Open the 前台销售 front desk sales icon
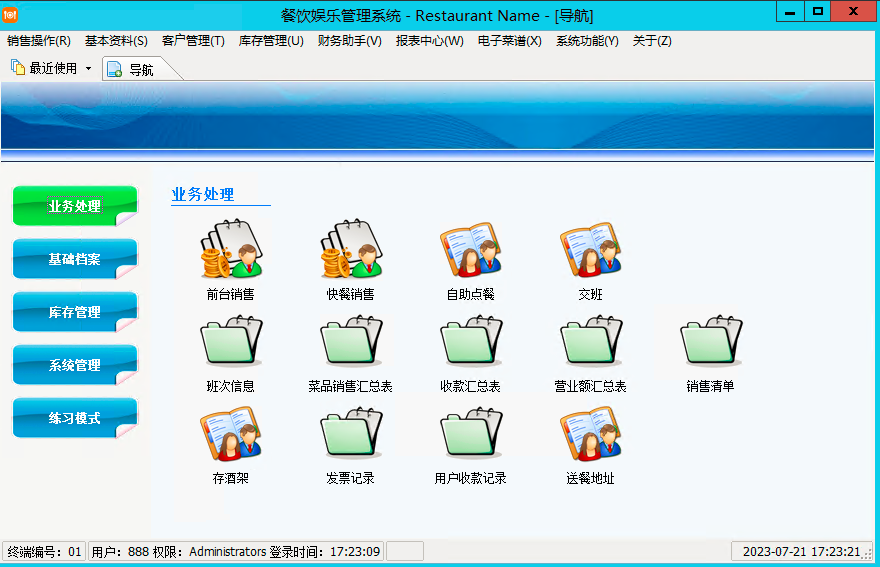This screenshot has width=880, height=567. pyautogui.click(x=230, y=250)
